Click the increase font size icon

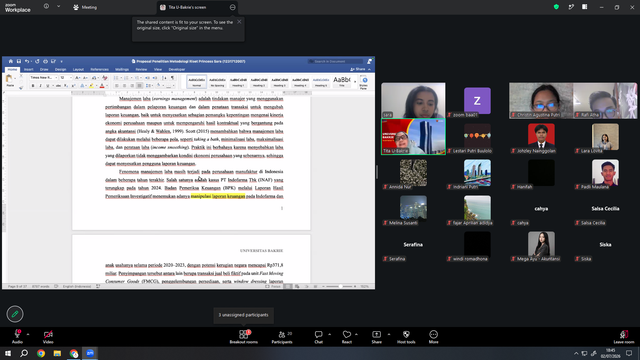point(77,78)
